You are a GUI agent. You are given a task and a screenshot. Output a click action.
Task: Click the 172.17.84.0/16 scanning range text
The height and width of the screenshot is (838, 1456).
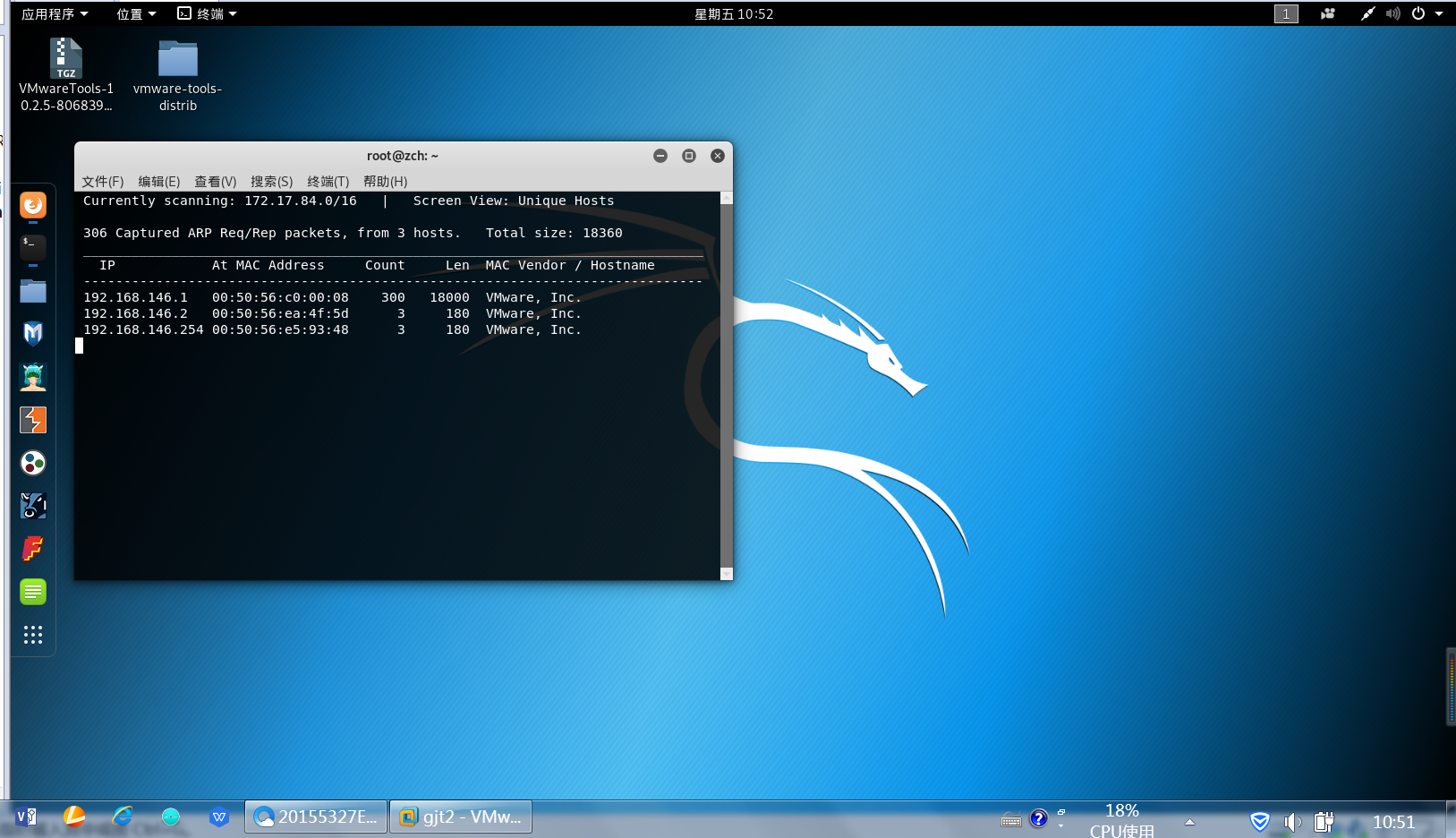click(x=301, y=201)
